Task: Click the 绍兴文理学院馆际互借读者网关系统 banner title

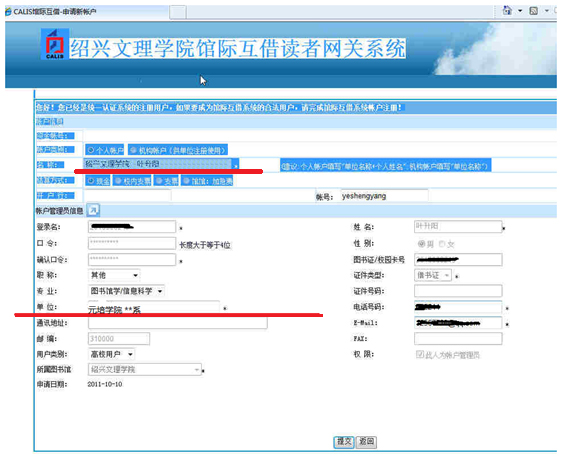Action: click(x=238, y=48)
